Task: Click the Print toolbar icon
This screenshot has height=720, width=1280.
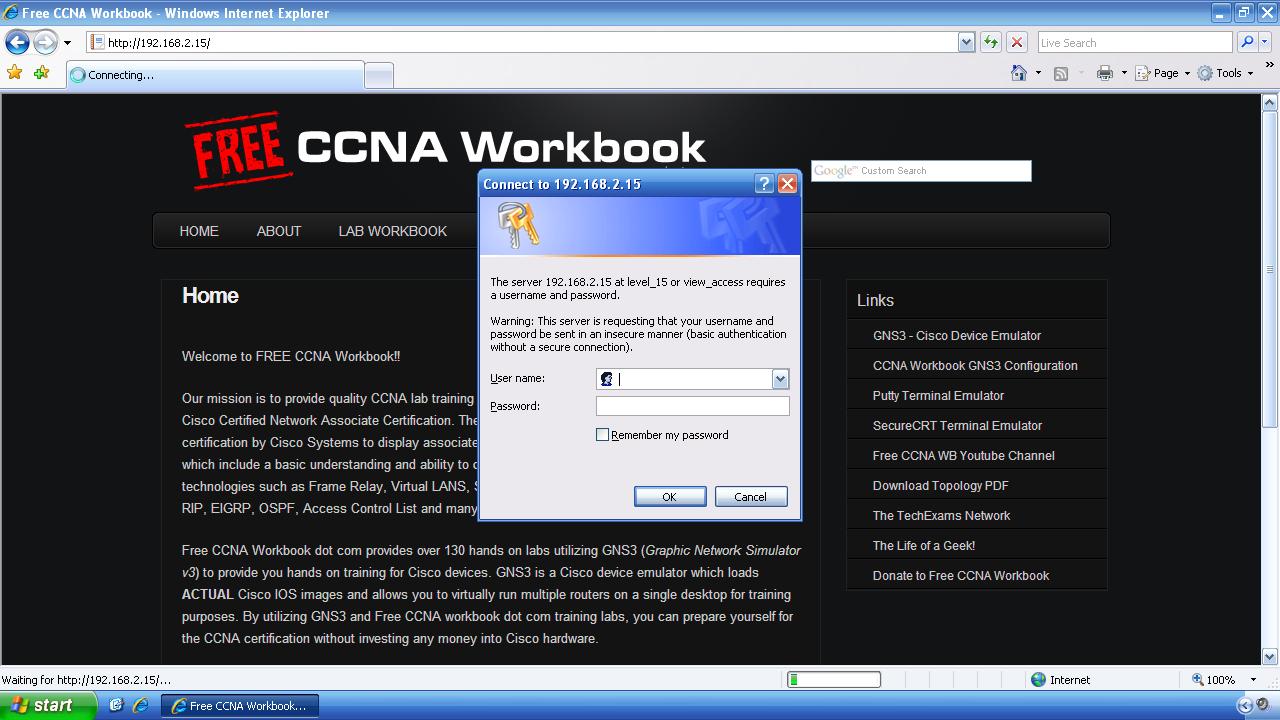Action: click(x=1104, y=73)
